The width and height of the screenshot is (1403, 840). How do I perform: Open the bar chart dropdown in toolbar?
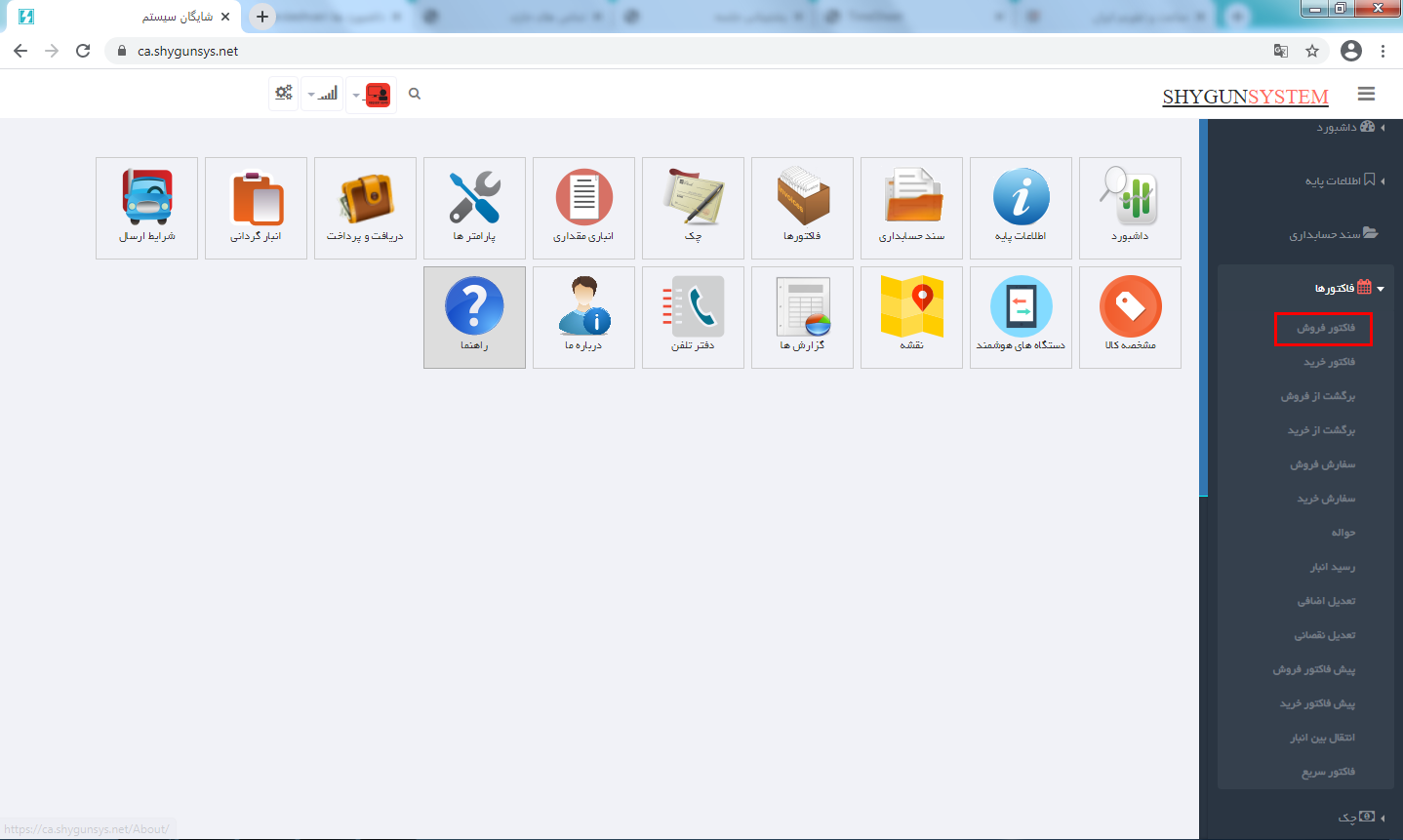click(322, 95)
